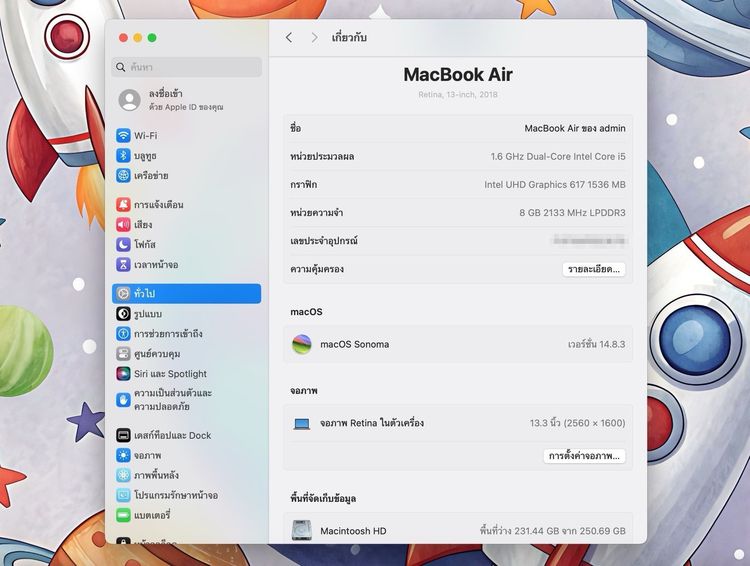The height and width of the screenshot is (566, 750).
Task: Click storage text 231.44 GB จาก 250.69 GB
Action: click(x=552, y=531)
